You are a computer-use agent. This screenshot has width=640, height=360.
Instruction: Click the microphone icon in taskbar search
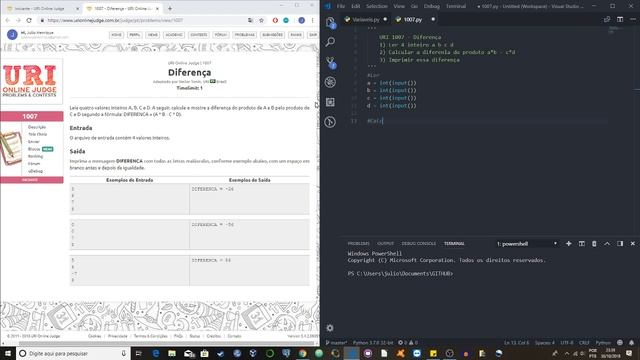123,353
